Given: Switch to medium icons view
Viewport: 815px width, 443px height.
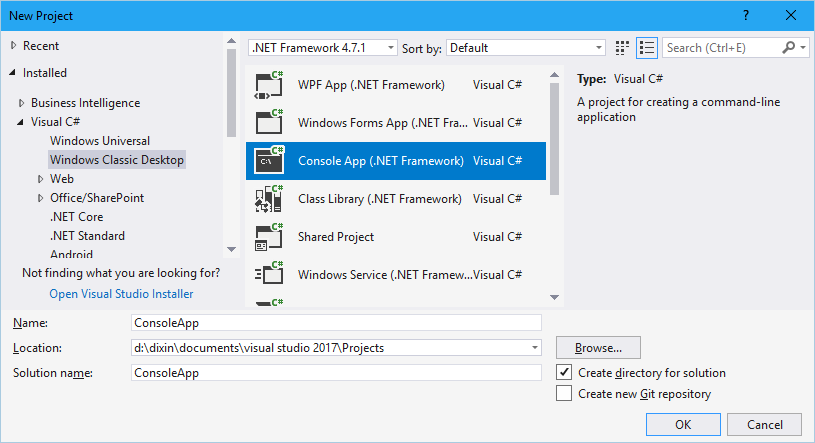Looking at the screenshot, I should pos(622,48).
